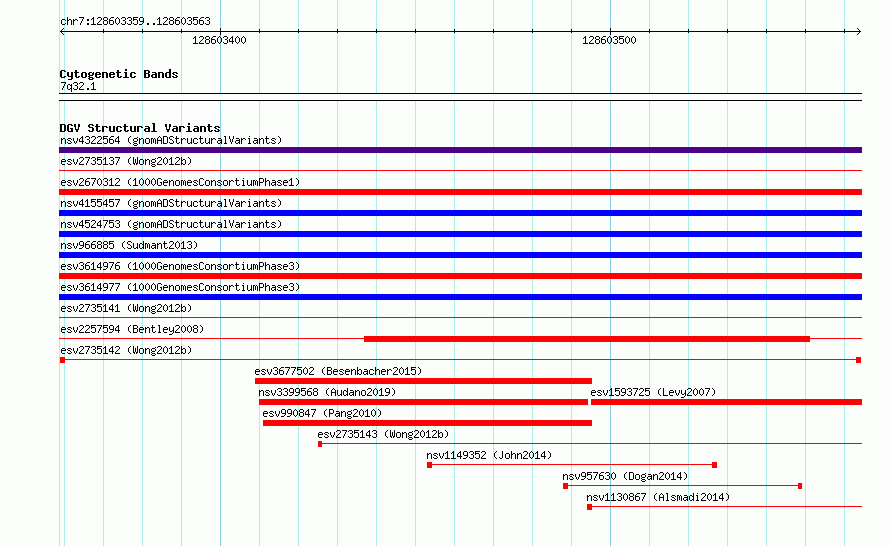Open the nsv966885 (Sudmant2013) label
Viewport: 890px width, 546px height.
pos(129,245)
